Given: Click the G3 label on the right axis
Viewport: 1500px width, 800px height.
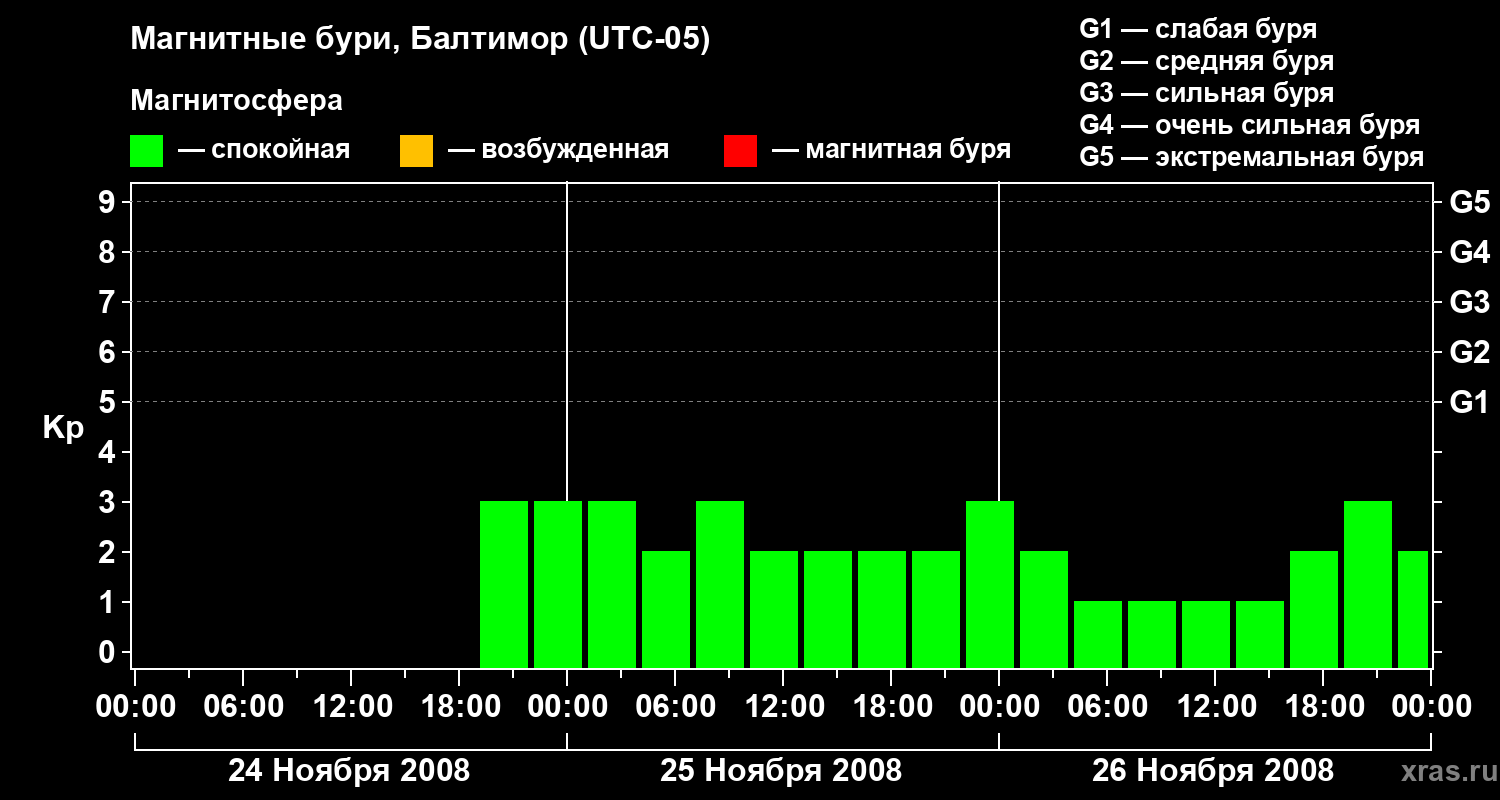Looking at the screenshot, I should (x=1470, y=302).
